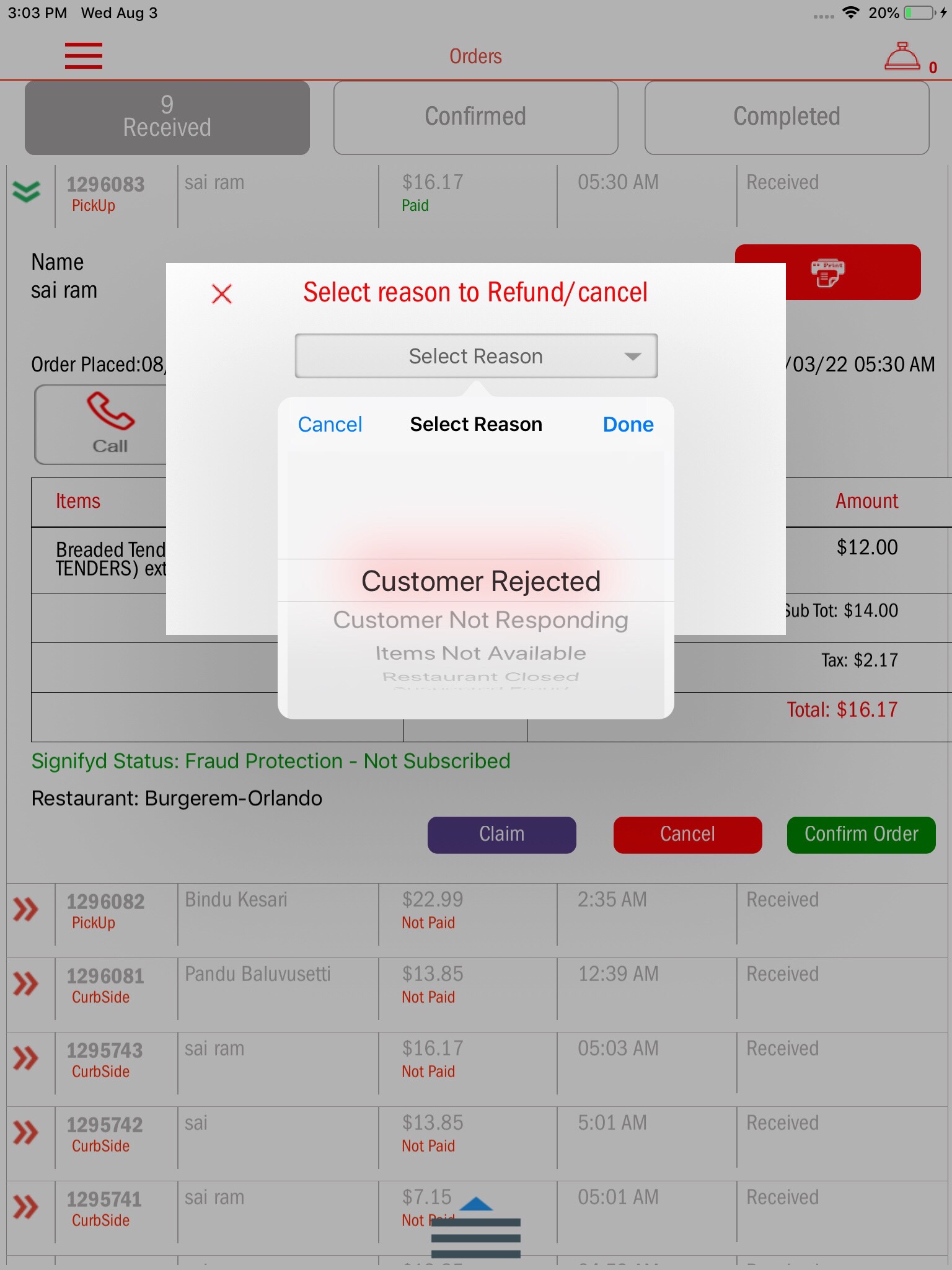Open the hamburger menu icon
This screenshot has width=952, height=1270.
(x=84, y=56)
